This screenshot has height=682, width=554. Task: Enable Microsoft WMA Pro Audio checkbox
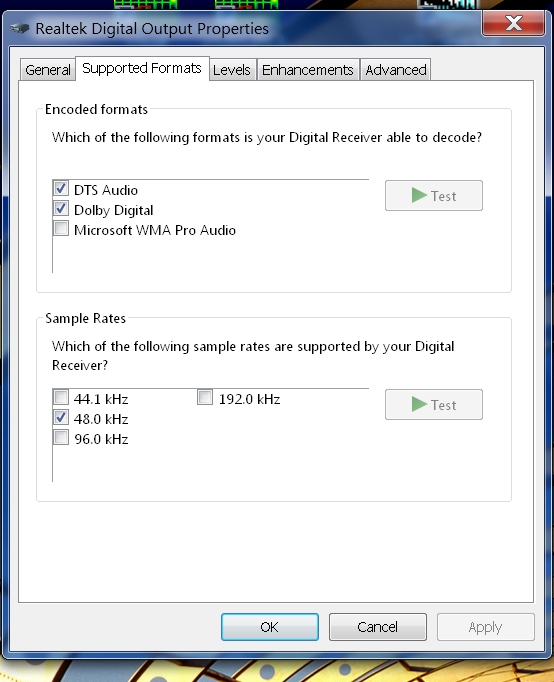pos(61,229)
